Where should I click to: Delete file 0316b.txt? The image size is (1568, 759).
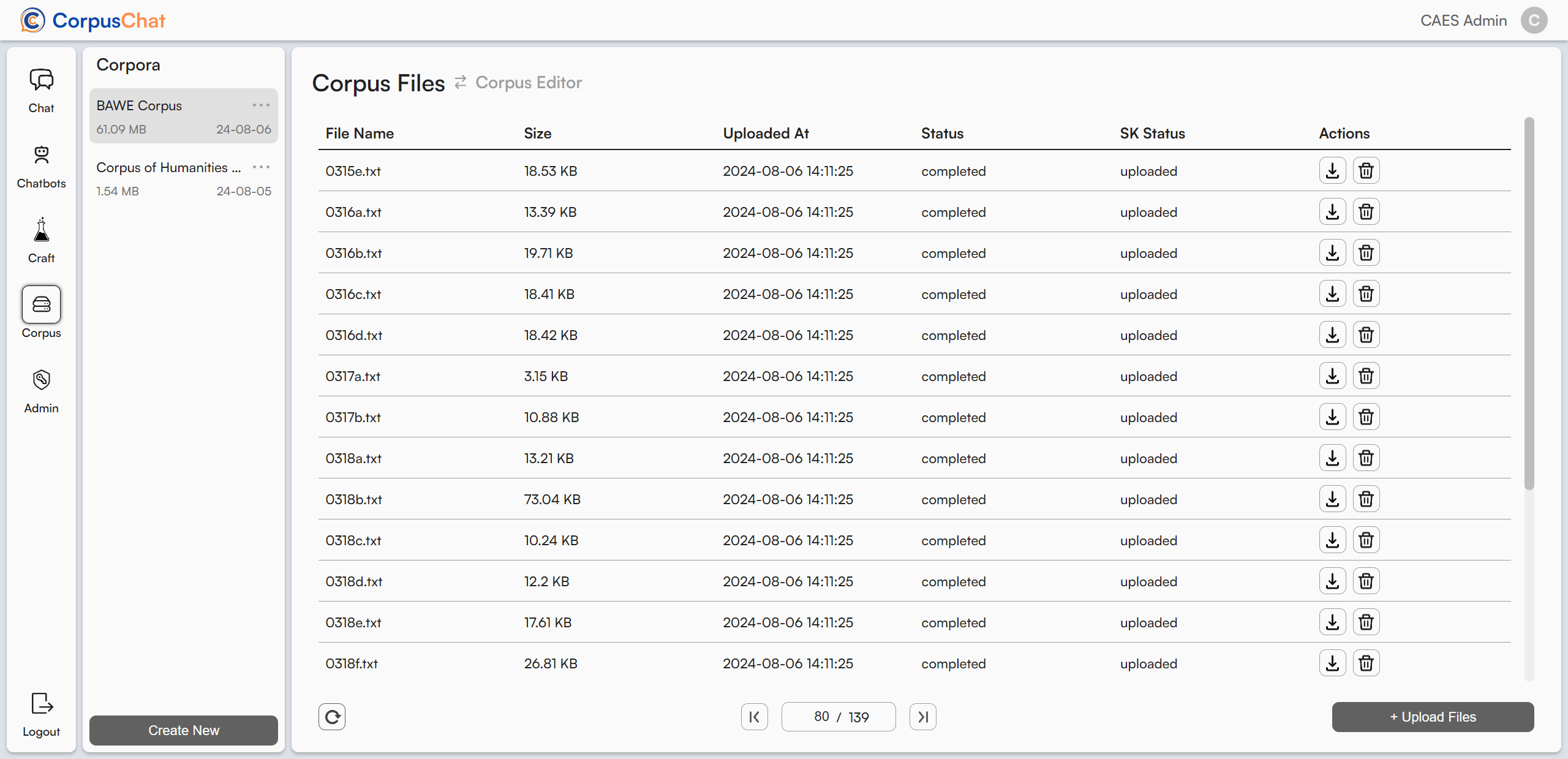(1366, 253)
